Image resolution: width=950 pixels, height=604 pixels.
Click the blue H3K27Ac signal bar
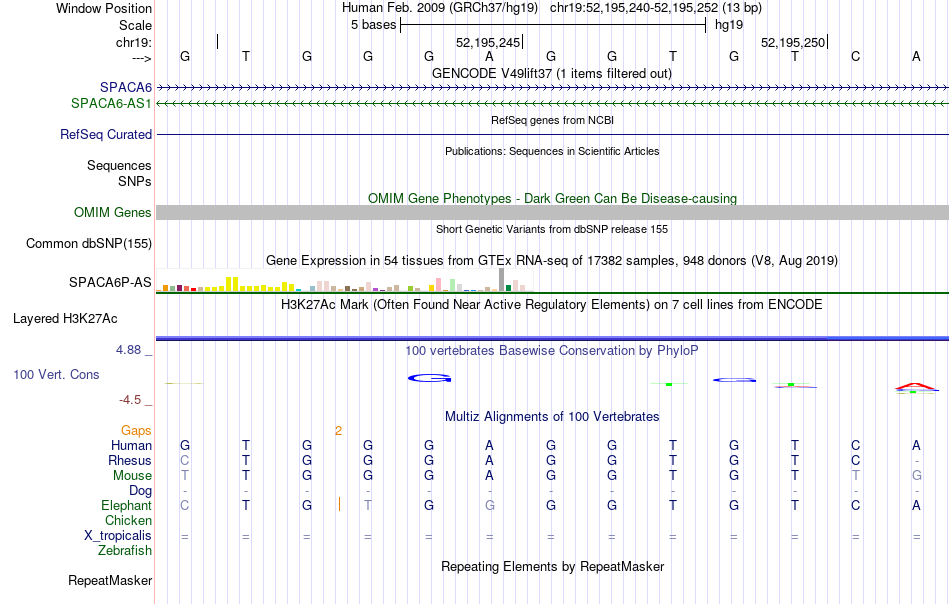552,338
